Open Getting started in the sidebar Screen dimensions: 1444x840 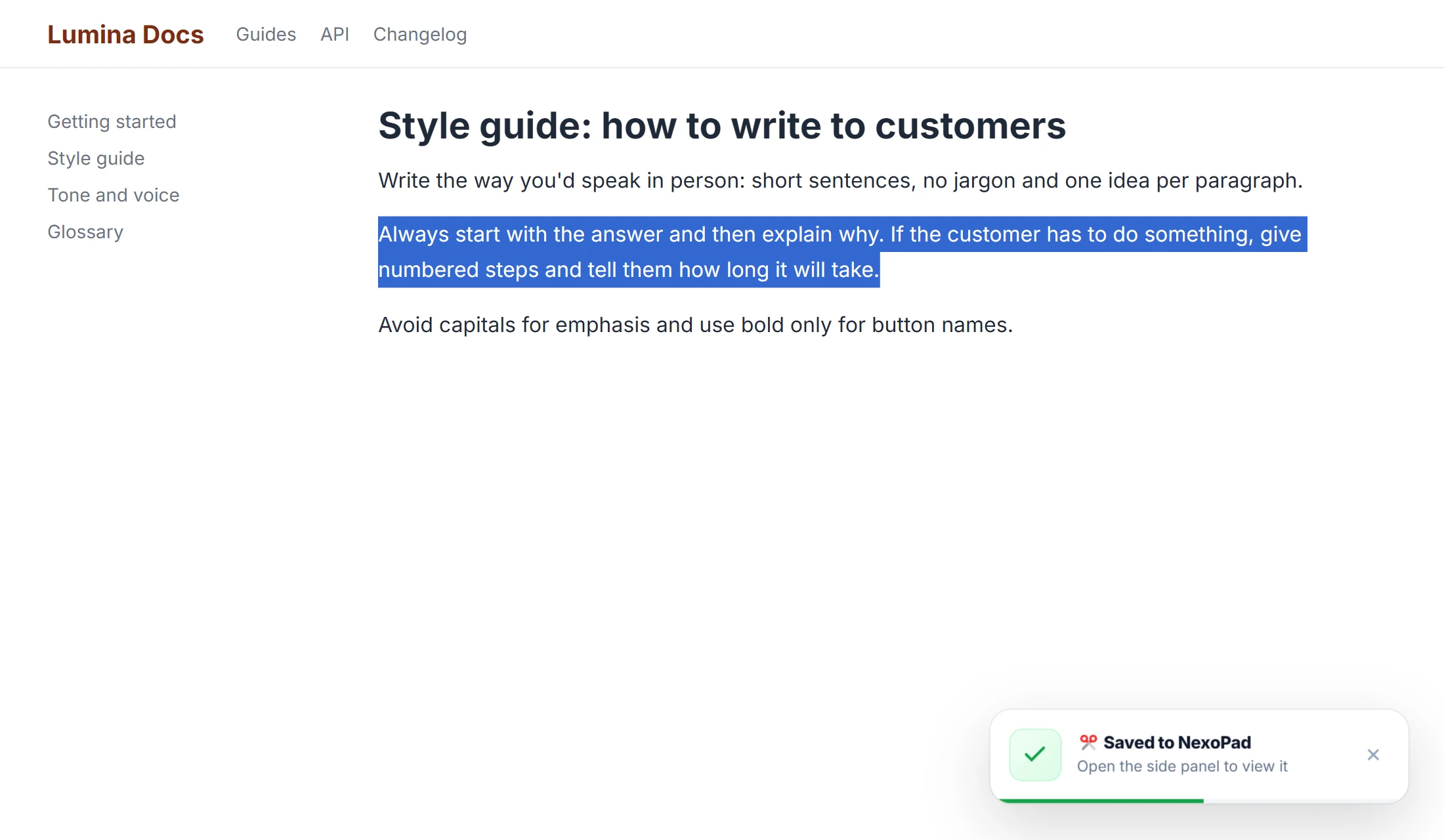tap(112, 121)
